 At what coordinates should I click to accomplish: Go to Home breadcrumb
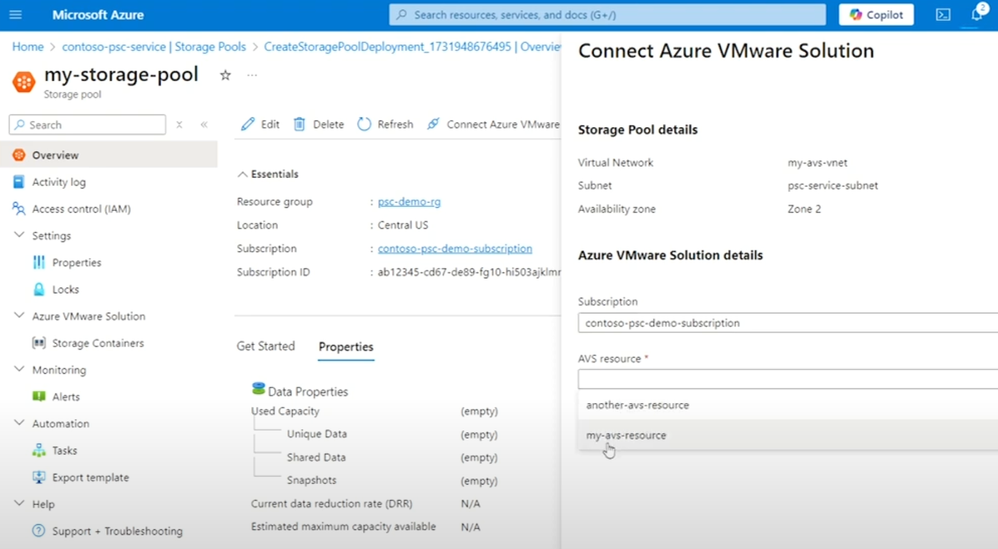(x=28, y=46)
